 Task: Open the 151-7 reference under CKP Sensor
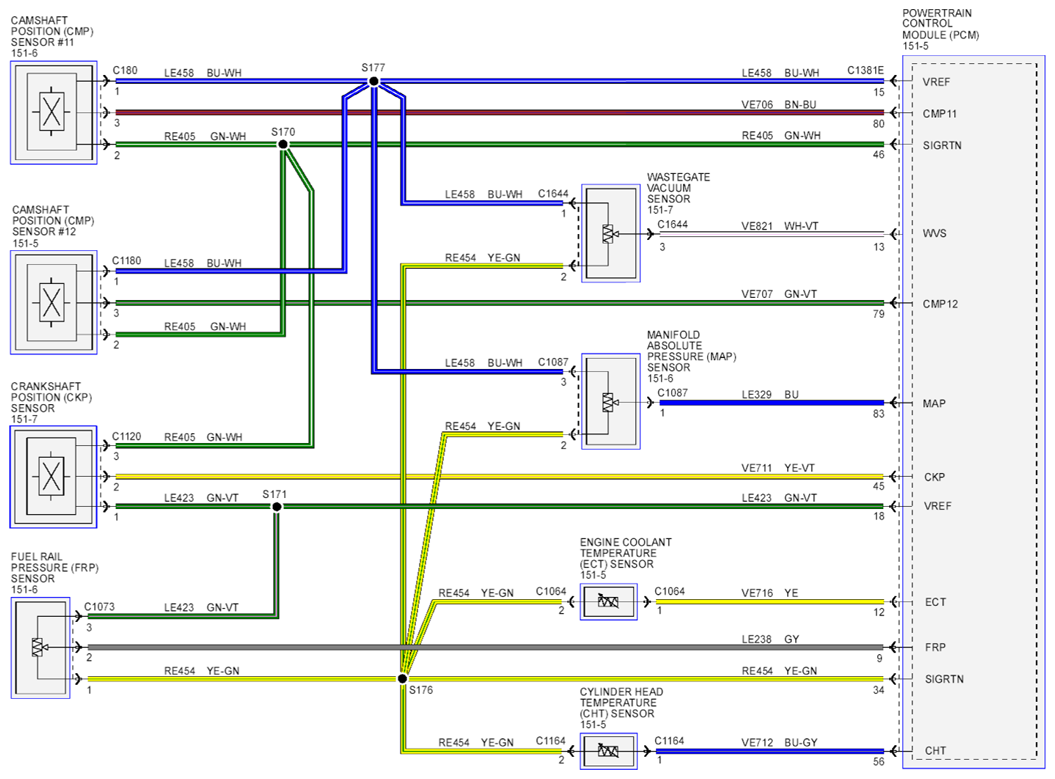(x=24, y=418)
